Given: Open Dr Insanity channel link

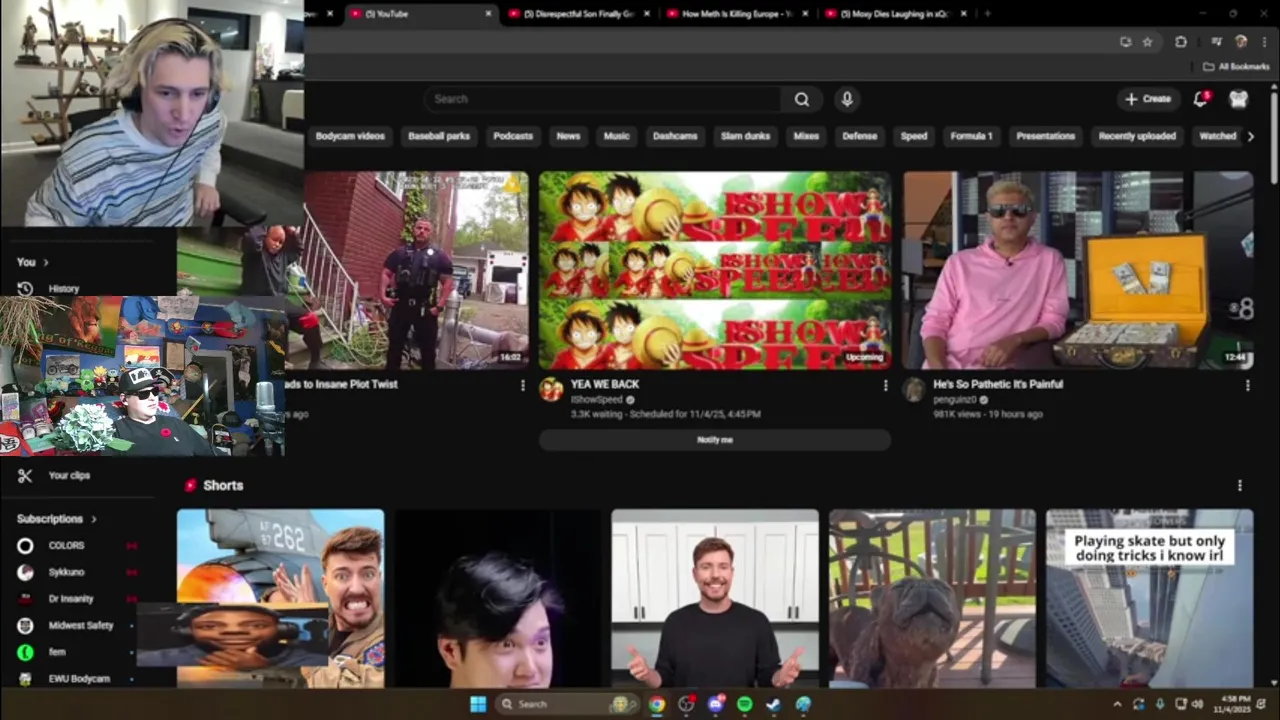Looking at the screenshot, I should [71, 599].
